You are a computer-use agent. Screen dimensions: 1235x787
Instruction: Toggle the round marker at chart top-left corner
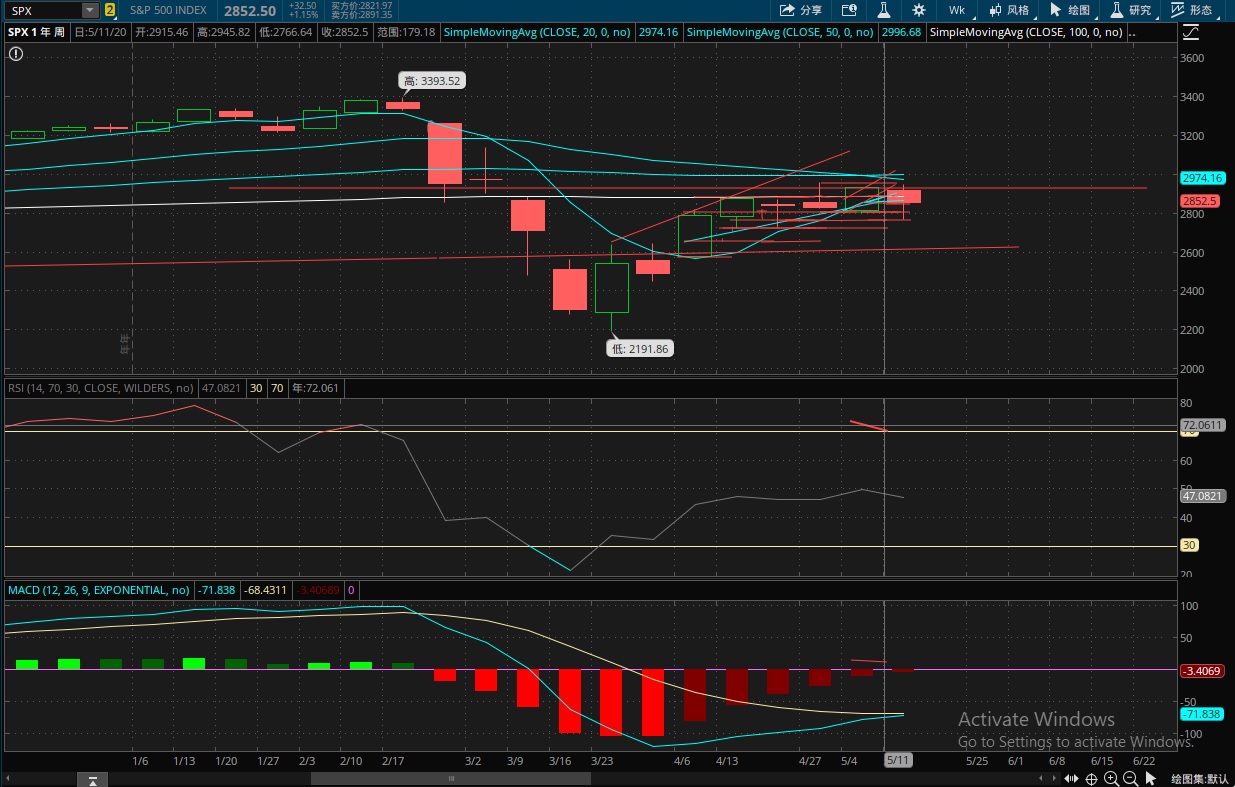click(x=16, y=53)
